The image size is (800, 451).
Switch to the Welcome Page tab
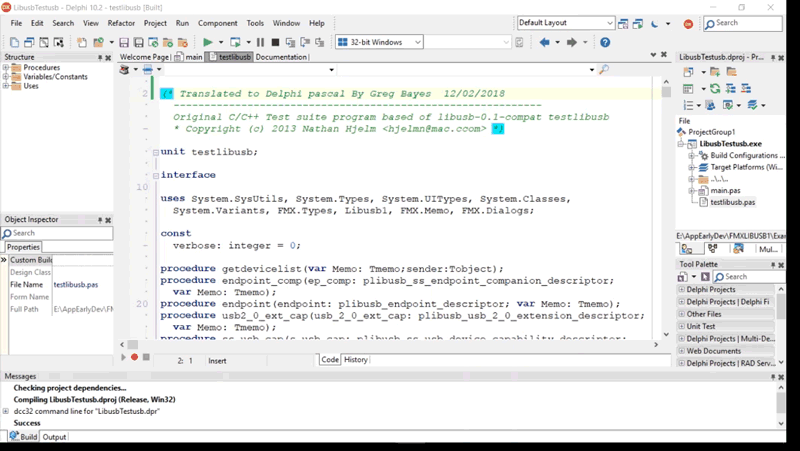point(144,57)
